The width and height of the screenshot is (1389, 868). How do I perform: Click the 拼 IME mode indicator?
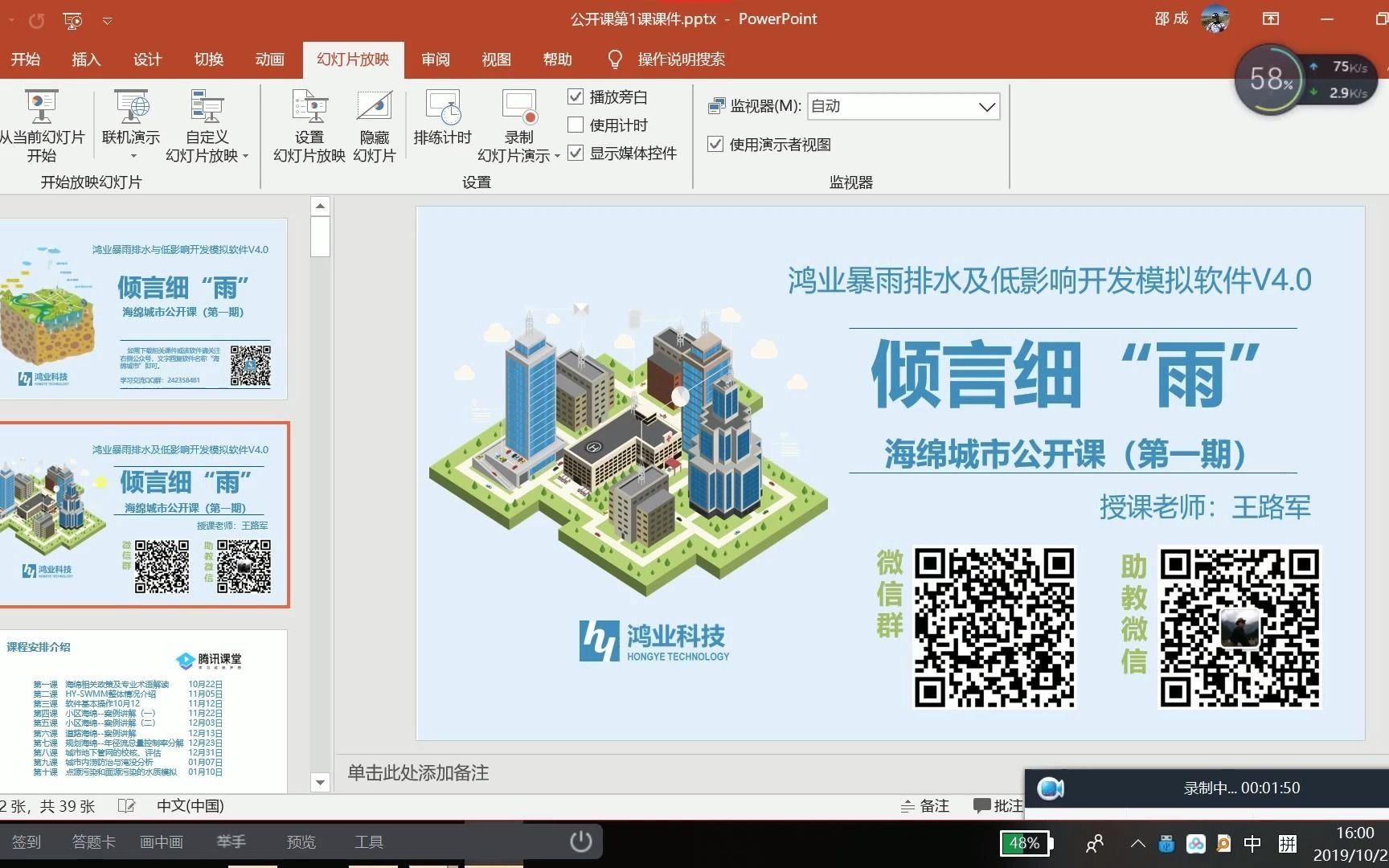point(1288,843)
